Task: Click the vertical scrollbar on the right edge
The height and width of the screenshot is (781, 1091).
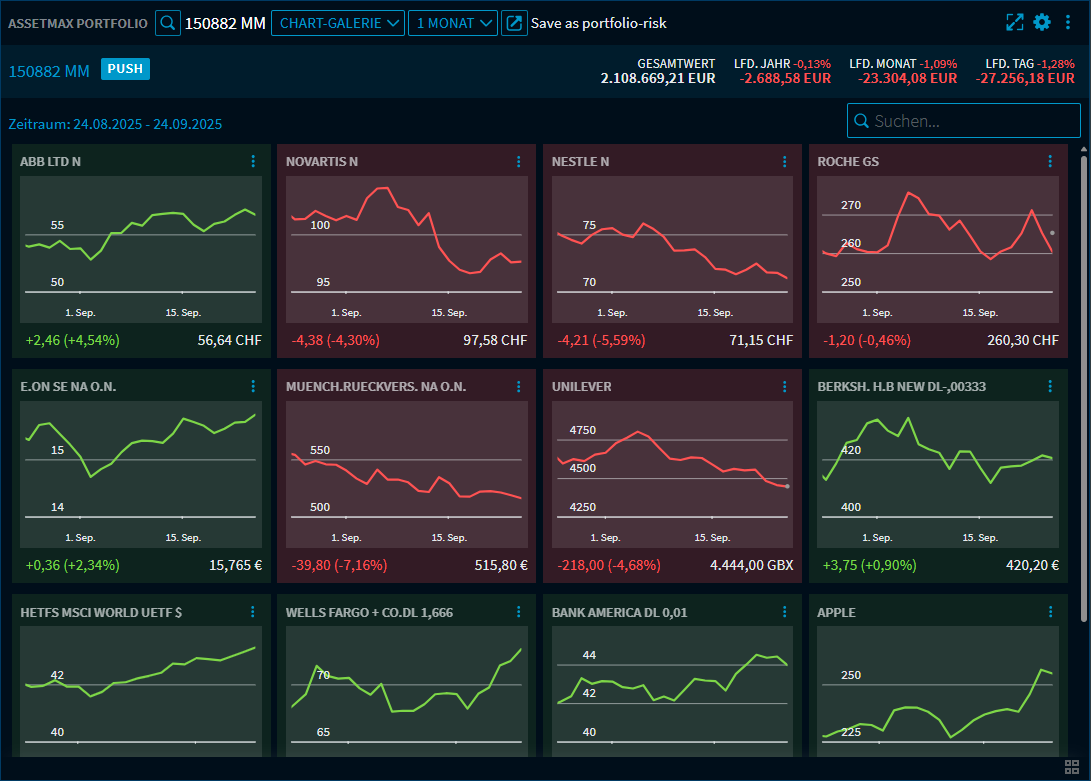Action: click(1084, 300)
